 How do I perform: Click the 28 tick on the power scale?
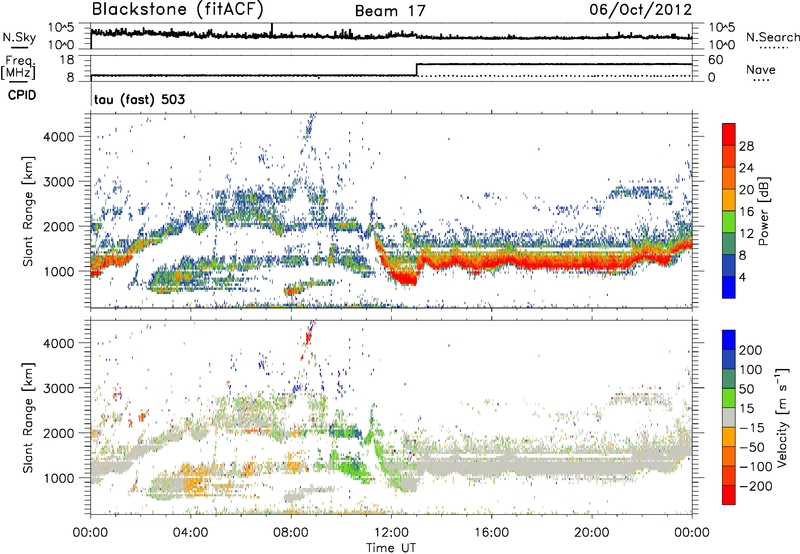(746, 146)
